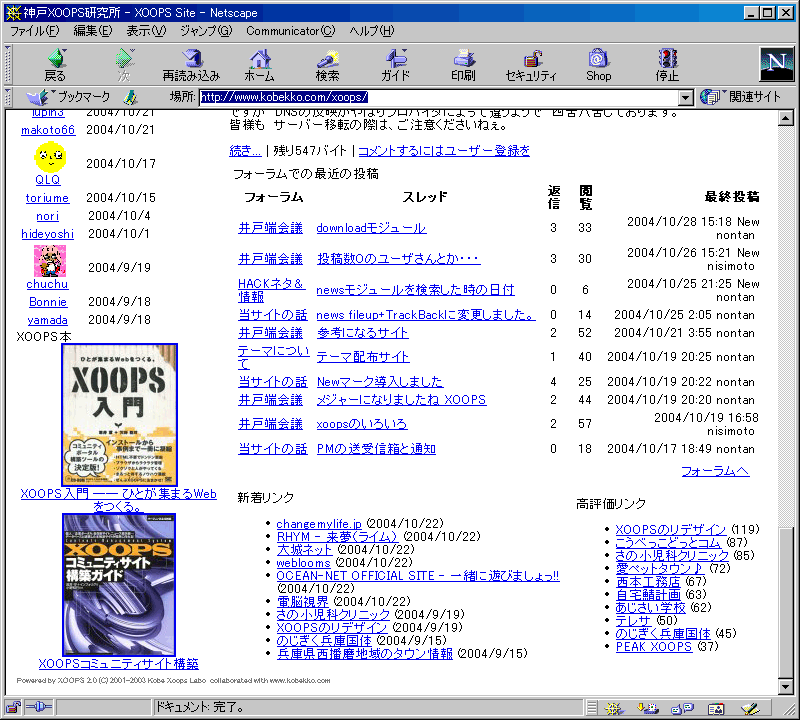Collapse the location toolbar handle
The width and height of the screenshot is (800, 720).
coord(8,97)
